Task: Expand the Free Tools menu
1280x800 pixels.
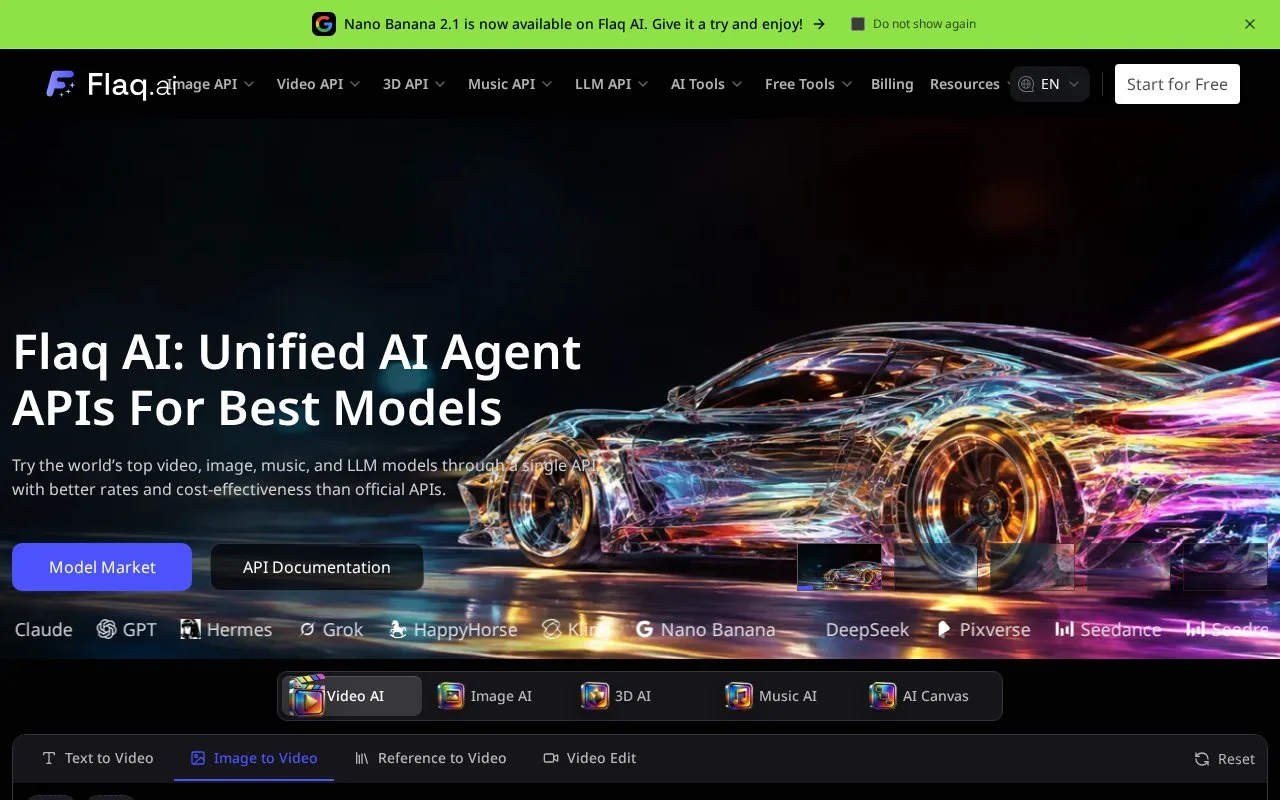Action: tap(808, 84)
